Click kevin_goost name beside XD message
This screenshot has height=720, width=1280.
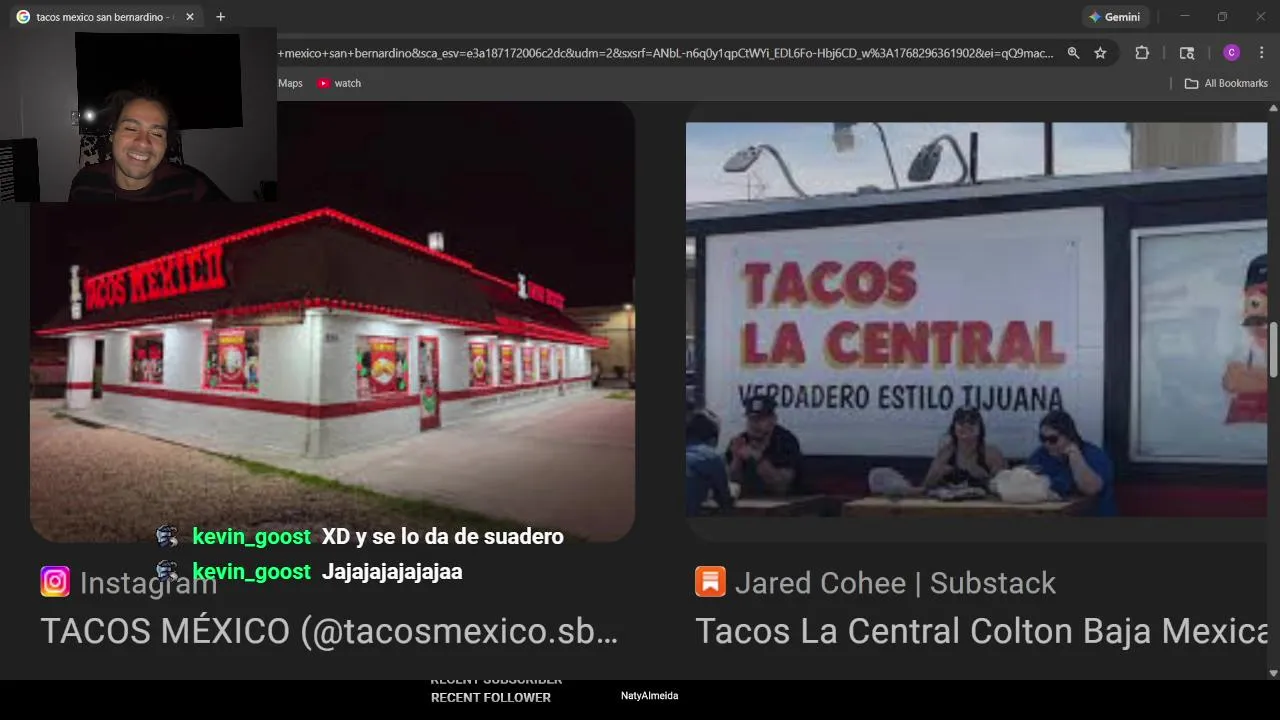[251, 537]
